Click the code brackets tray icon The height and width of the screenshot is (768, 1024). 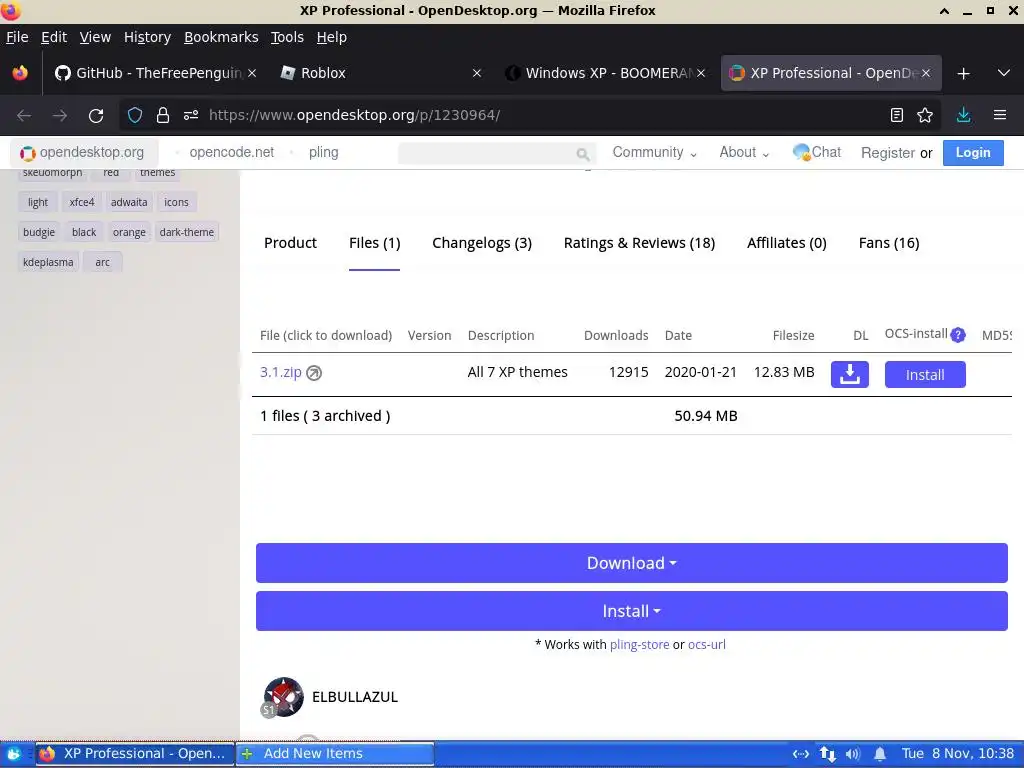tap(801, 754)
